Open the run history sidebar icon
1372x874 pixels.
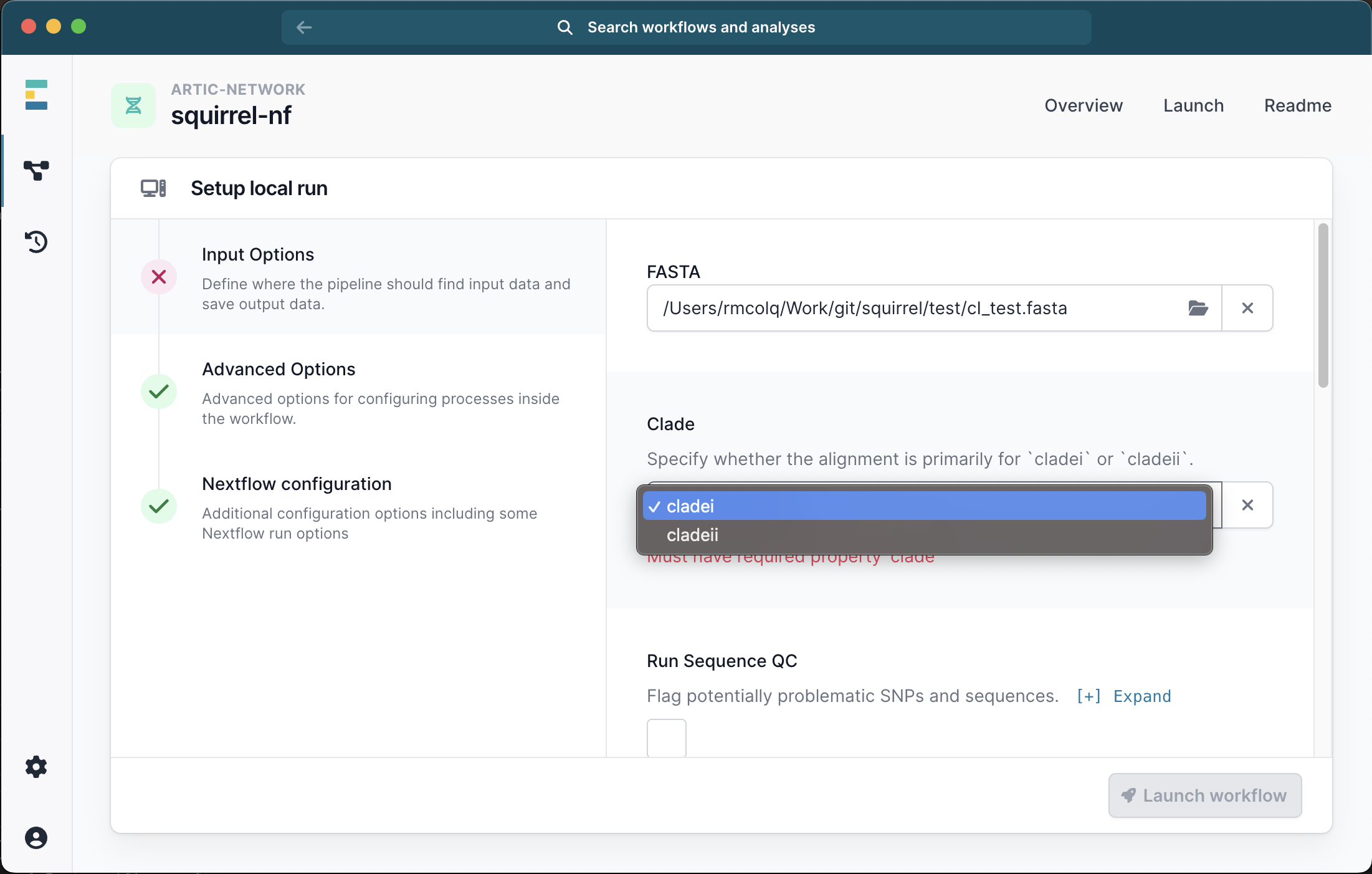tap(36, 242)
